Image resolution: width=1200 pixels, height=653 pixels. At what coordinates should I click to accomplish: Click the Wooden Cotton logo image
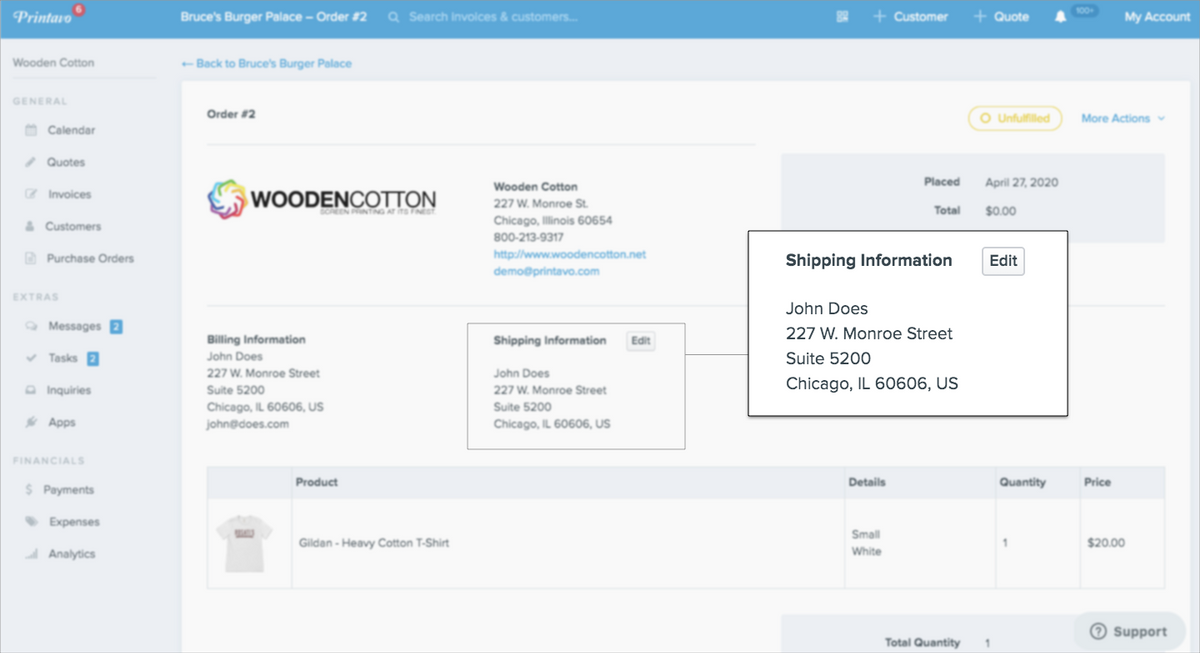coord(321,199)
